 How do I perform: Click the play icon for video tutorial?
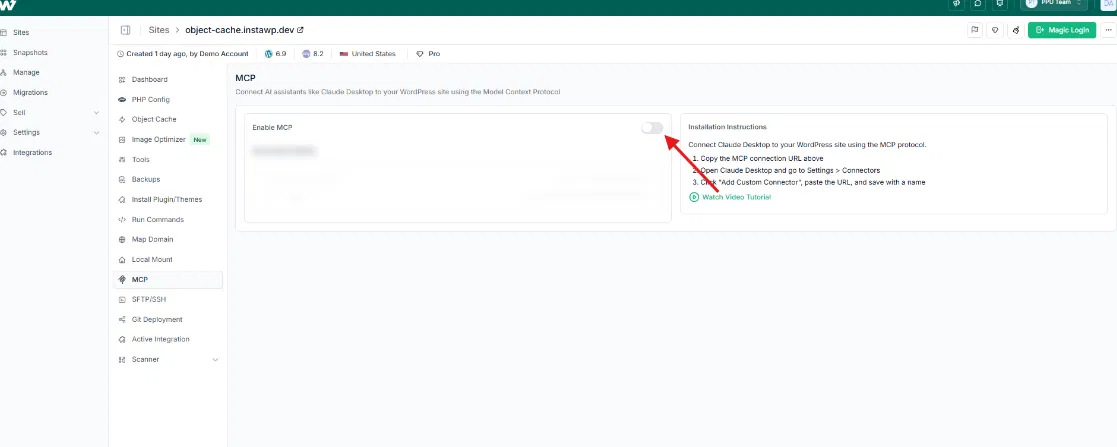(694, 197)
